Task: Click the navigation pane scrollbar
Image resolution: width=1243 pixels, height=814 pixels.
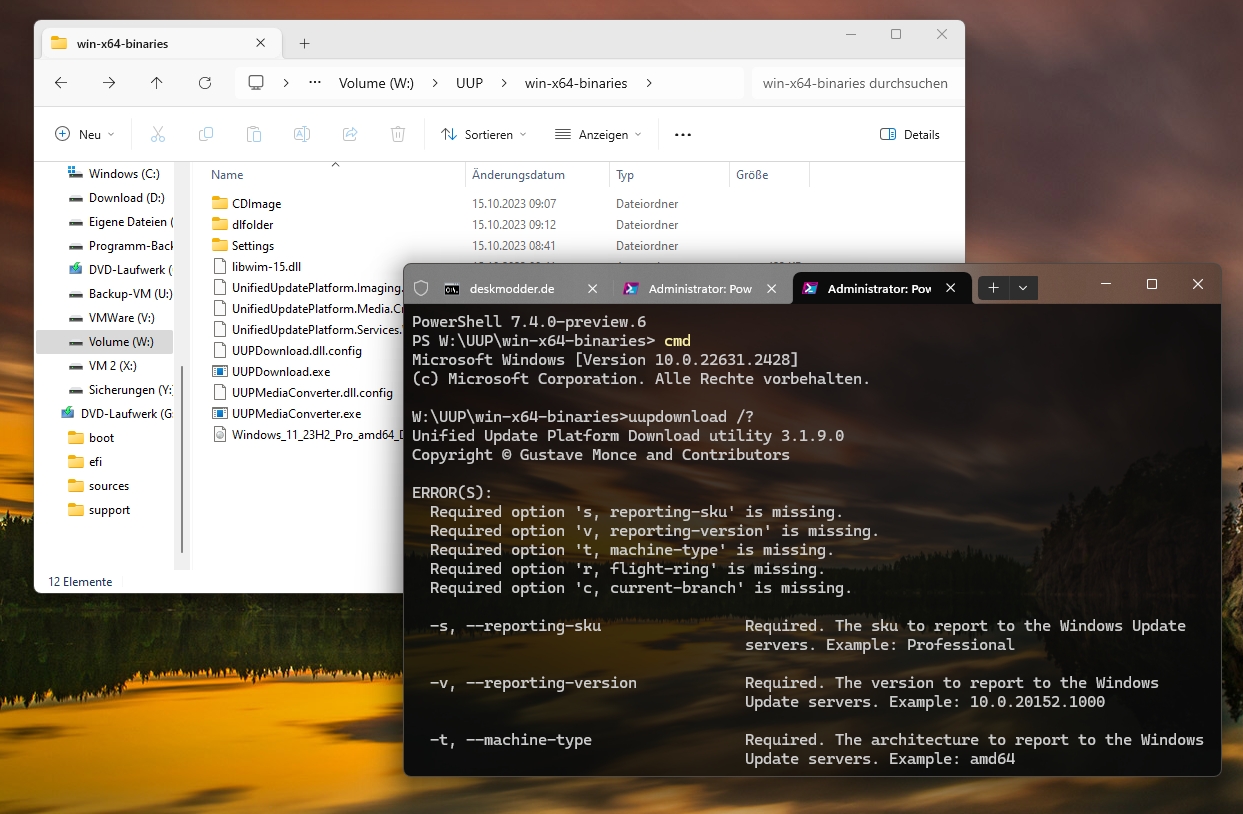Action: pos(182,460)
